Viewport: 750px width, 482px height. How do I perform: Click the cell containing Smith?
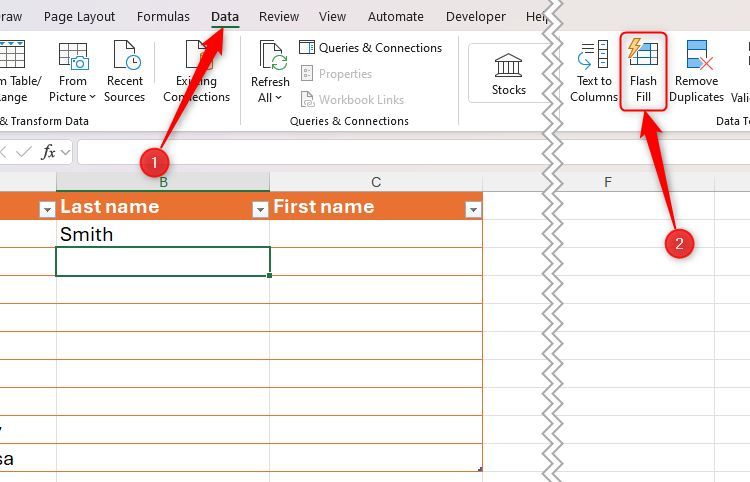[163, 234]
